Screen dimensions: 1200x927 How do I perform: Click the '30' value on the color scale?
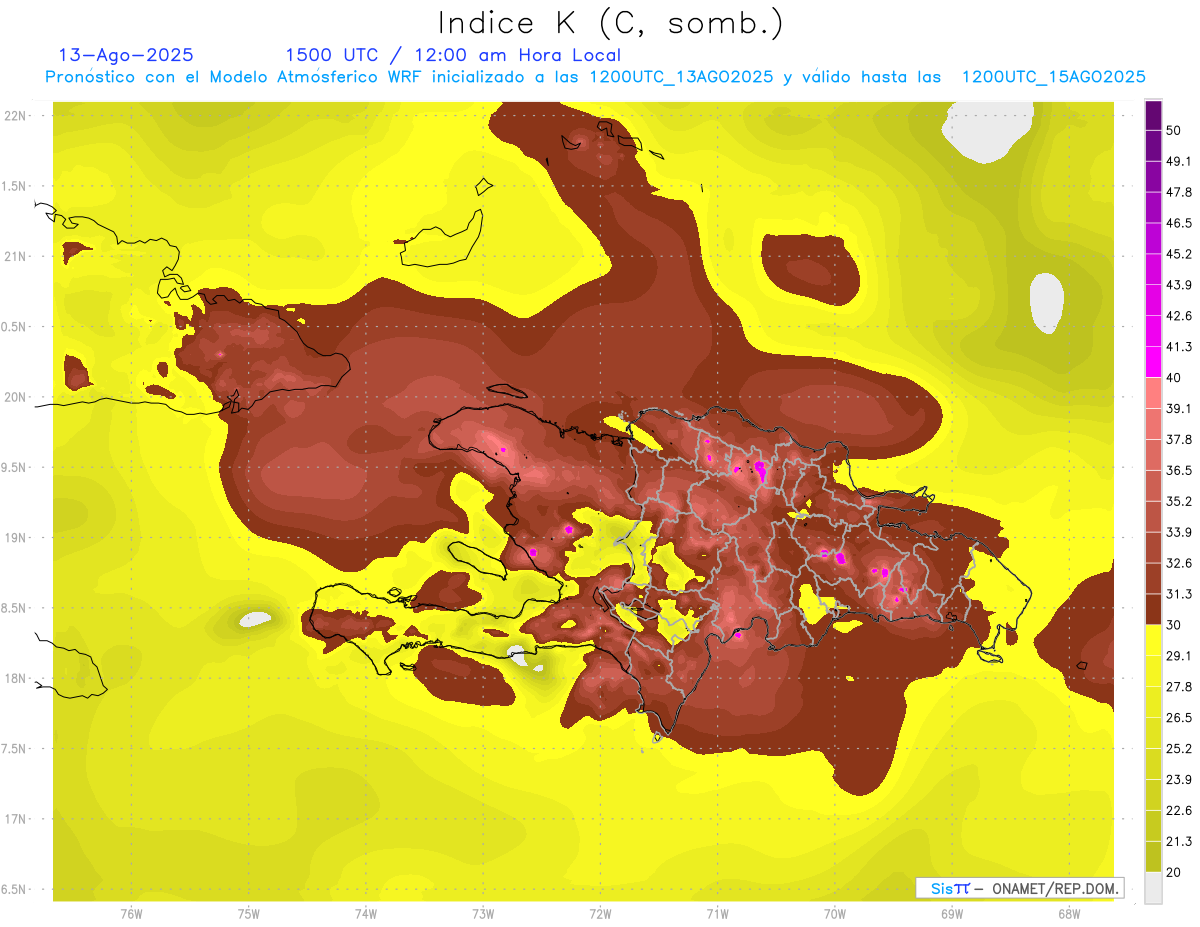tap(1174, 625)
